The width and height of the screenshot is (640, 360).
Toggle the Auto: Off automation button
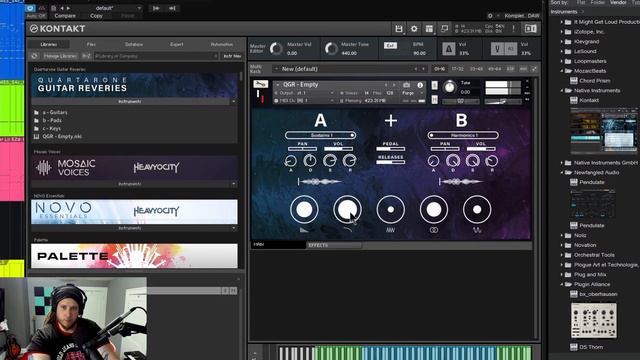pos(36,16)
